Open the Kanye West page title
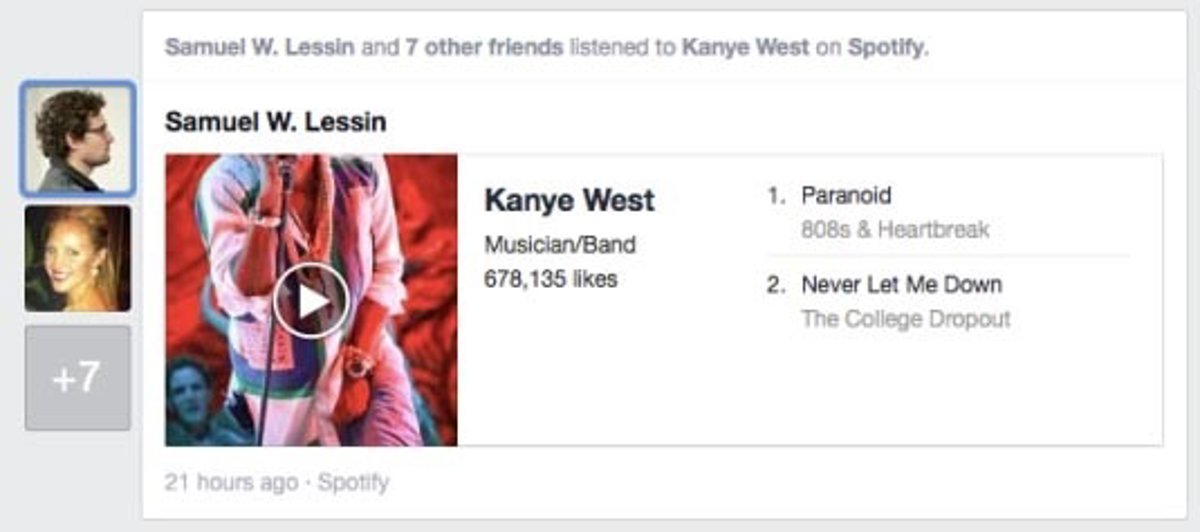The height and width of the screenshot is (532, 1200). click(569, 200)
